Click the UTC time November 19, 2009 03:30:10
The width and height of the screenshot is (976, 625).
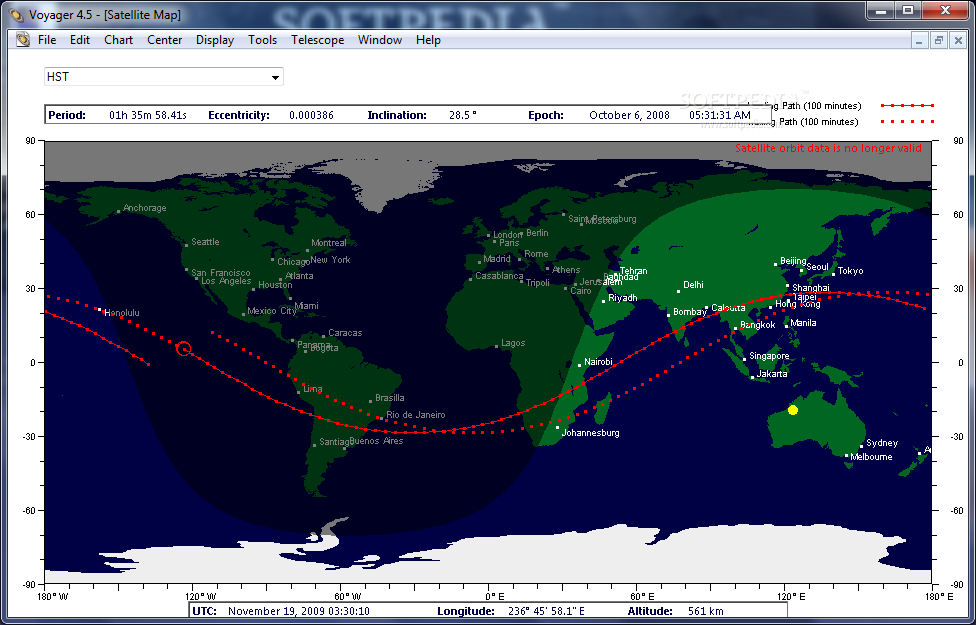click(299, 611)
